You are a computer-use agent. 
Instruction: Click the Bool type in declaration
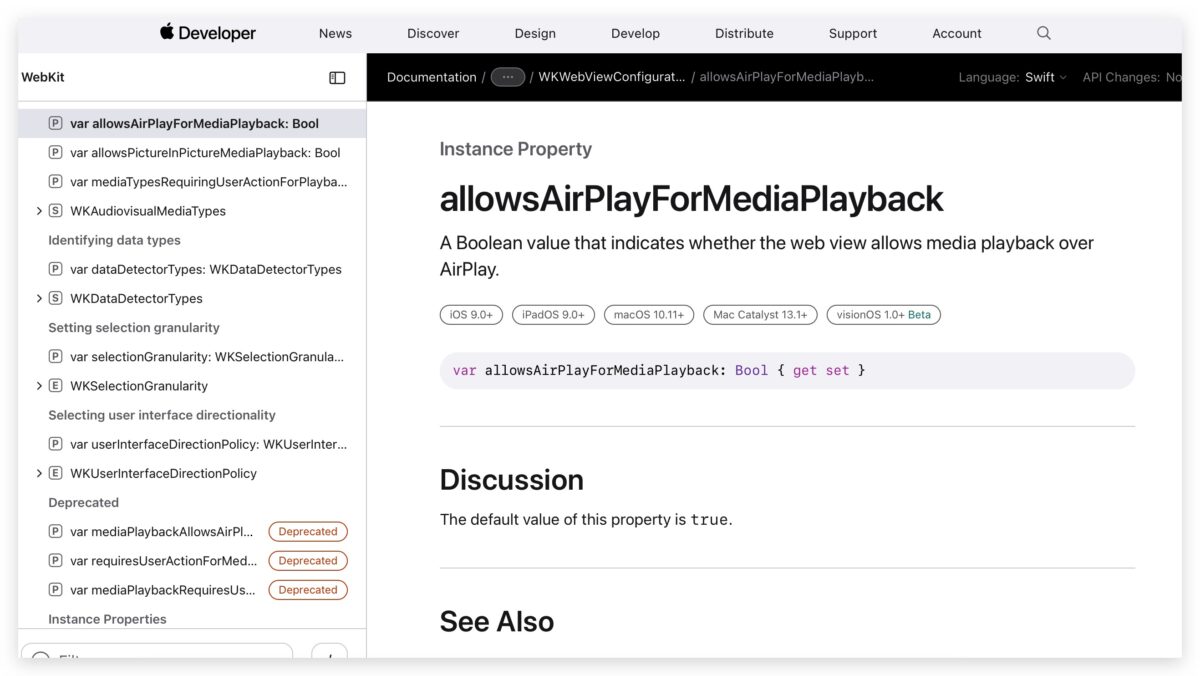click(x=751, y=370)
